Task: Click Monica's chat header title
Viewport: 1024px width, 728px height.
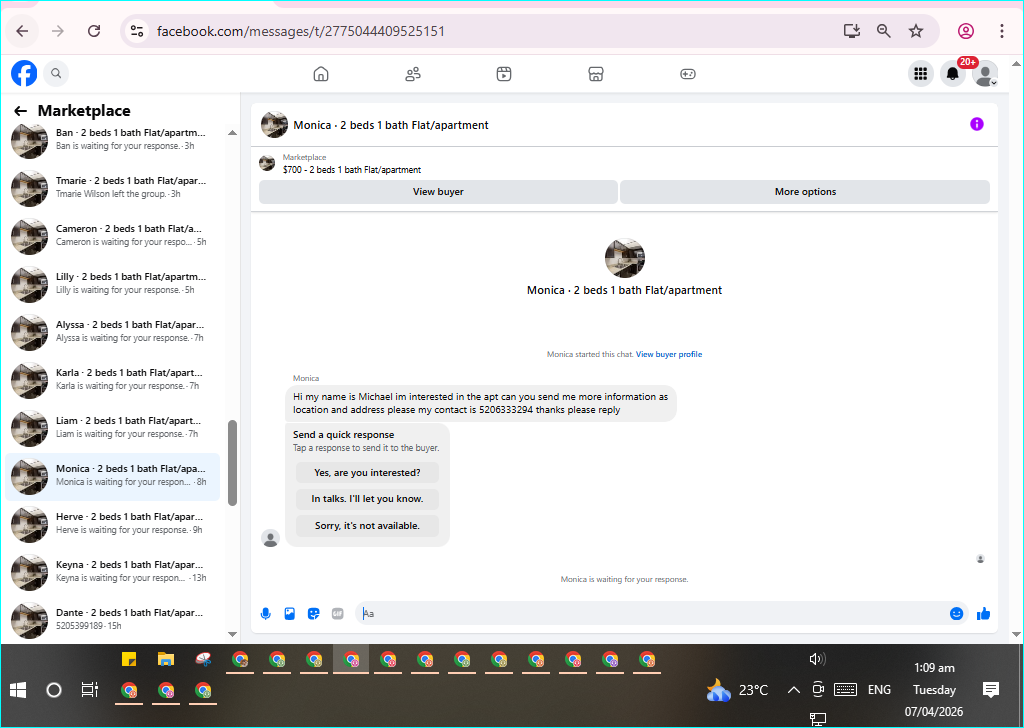Action: 391,125
